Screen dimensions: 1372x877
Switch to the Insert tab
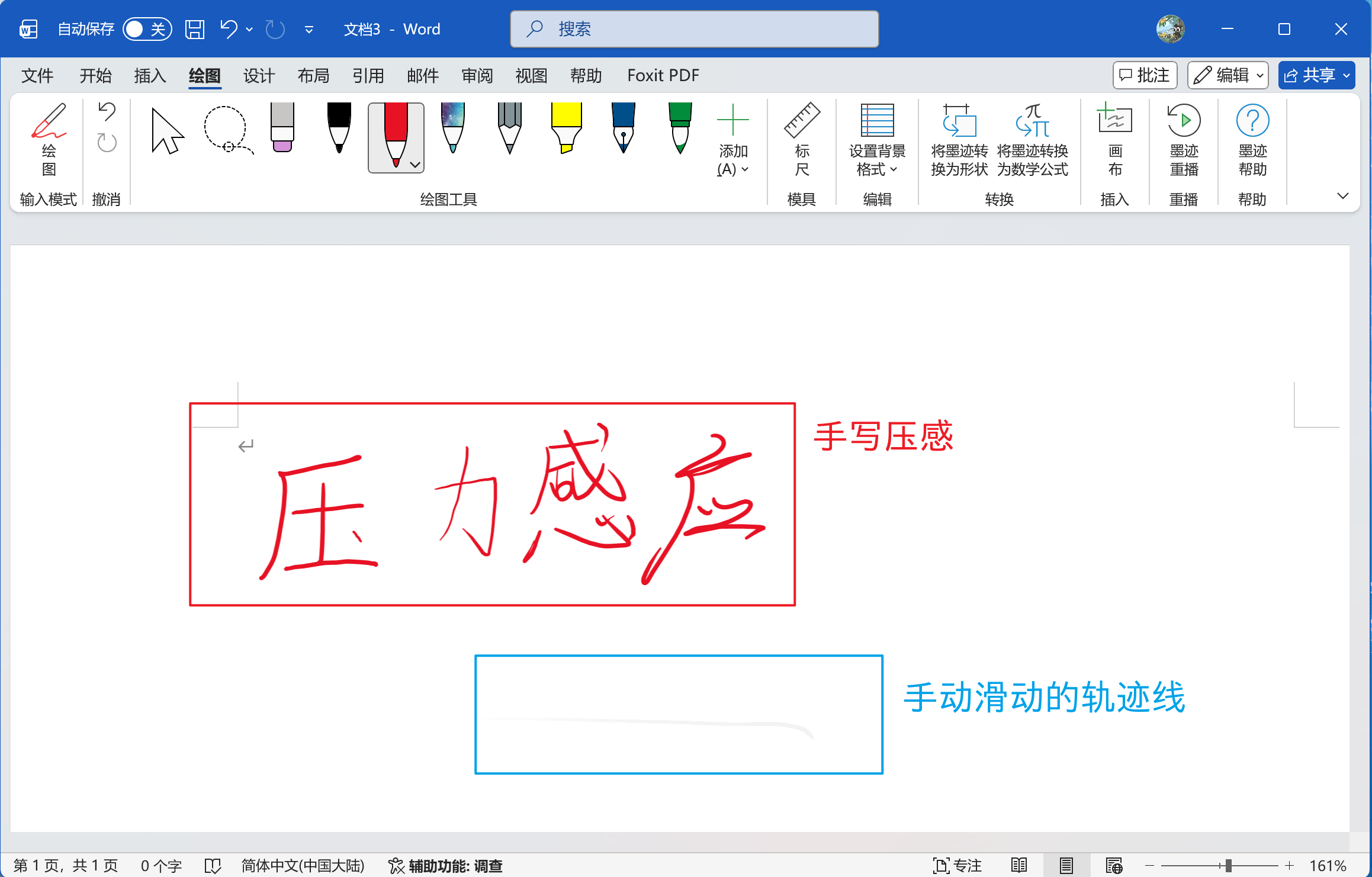[x=150, y=76]
